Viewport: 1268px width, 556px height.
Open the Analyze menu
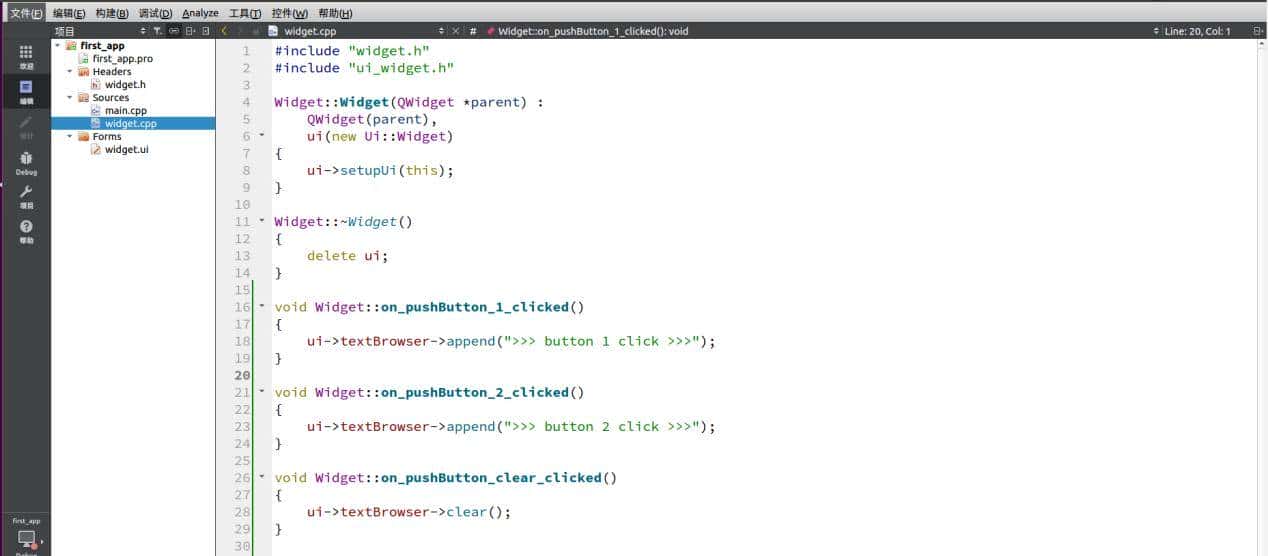(200, 13)
